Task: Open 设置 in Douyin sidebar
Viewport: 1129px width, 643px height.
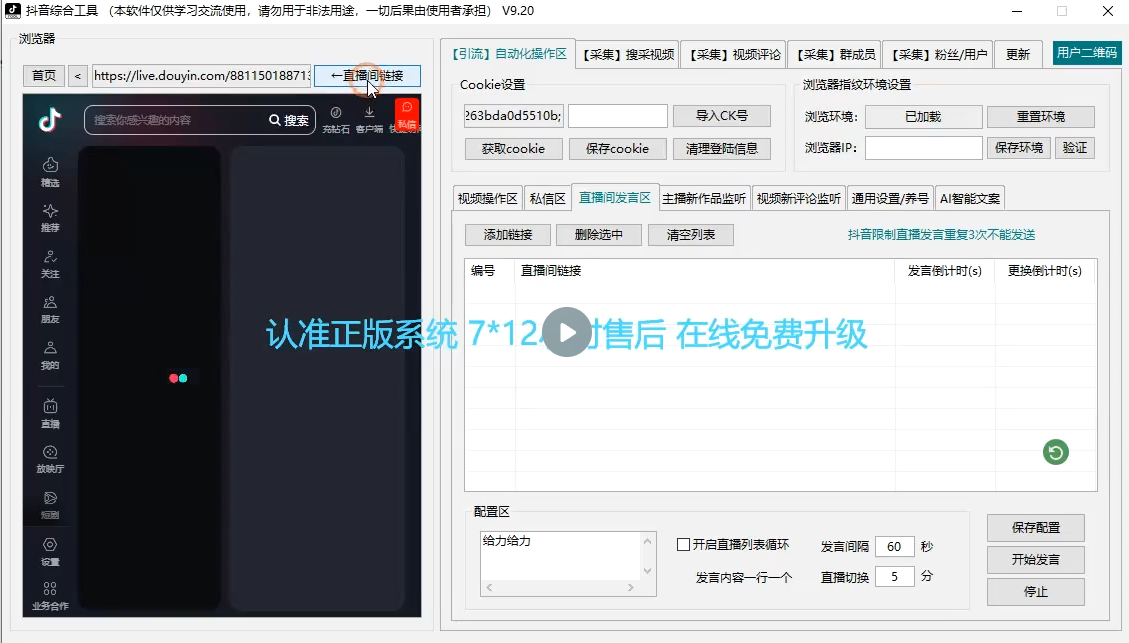Action: (x=50, y=552)
